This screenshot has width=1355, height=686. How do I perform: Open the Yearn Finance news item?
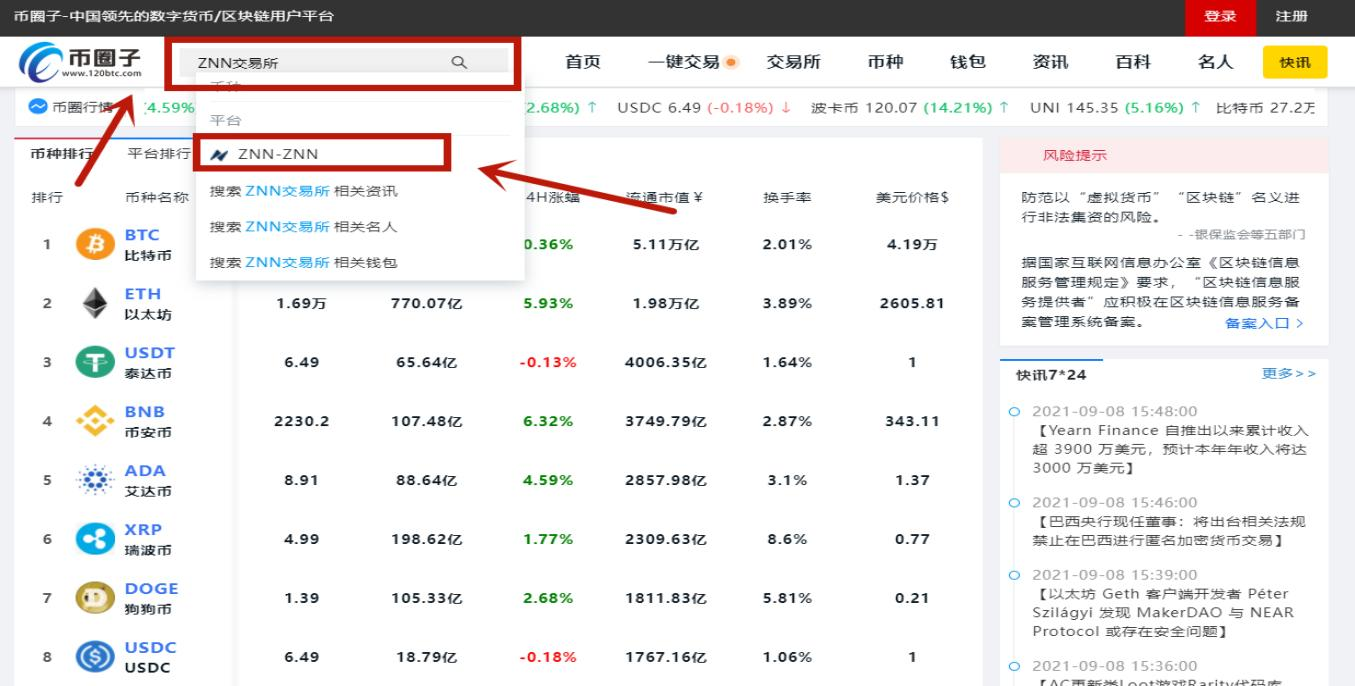click(x=1169, y=449)
